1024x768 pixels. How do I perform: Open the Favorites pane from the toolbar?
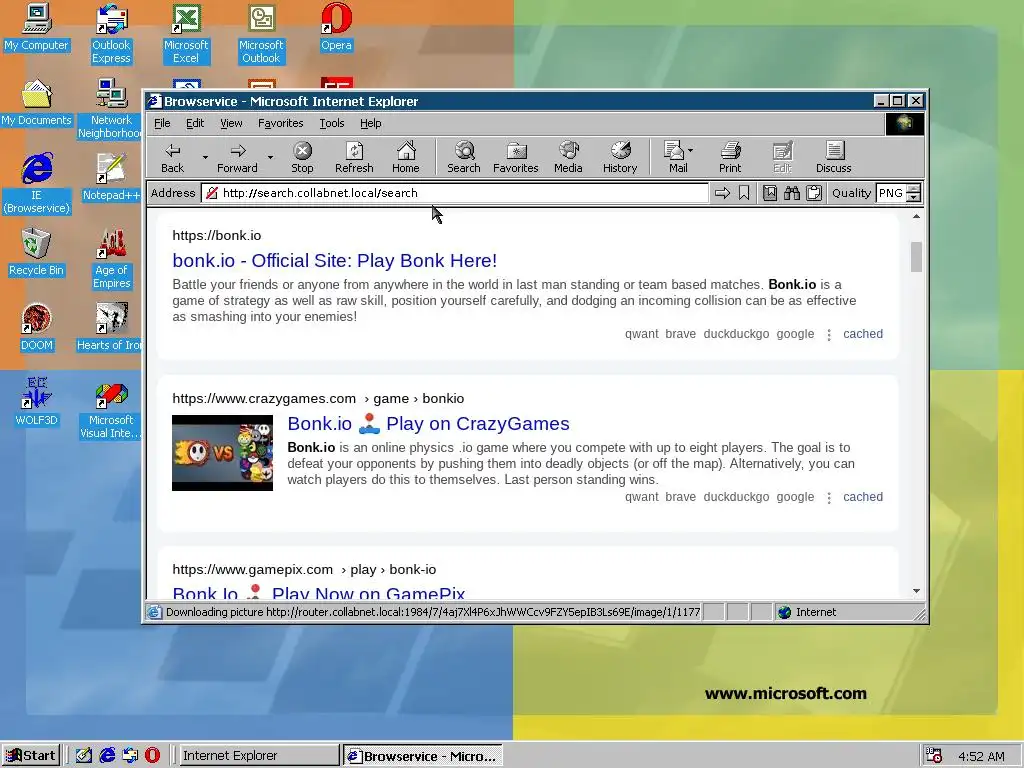516,158
